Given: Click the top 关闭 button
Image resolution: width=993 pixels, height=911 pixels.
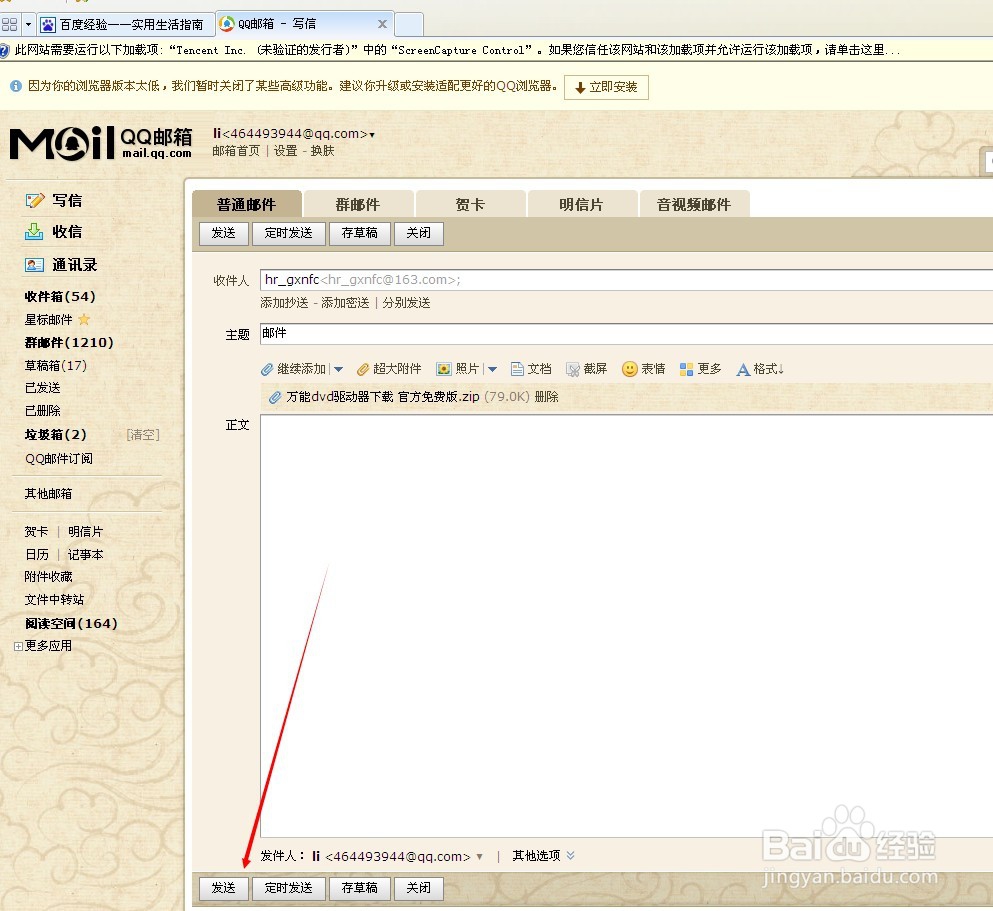Looking at the screenshot, I should [419, 233].
